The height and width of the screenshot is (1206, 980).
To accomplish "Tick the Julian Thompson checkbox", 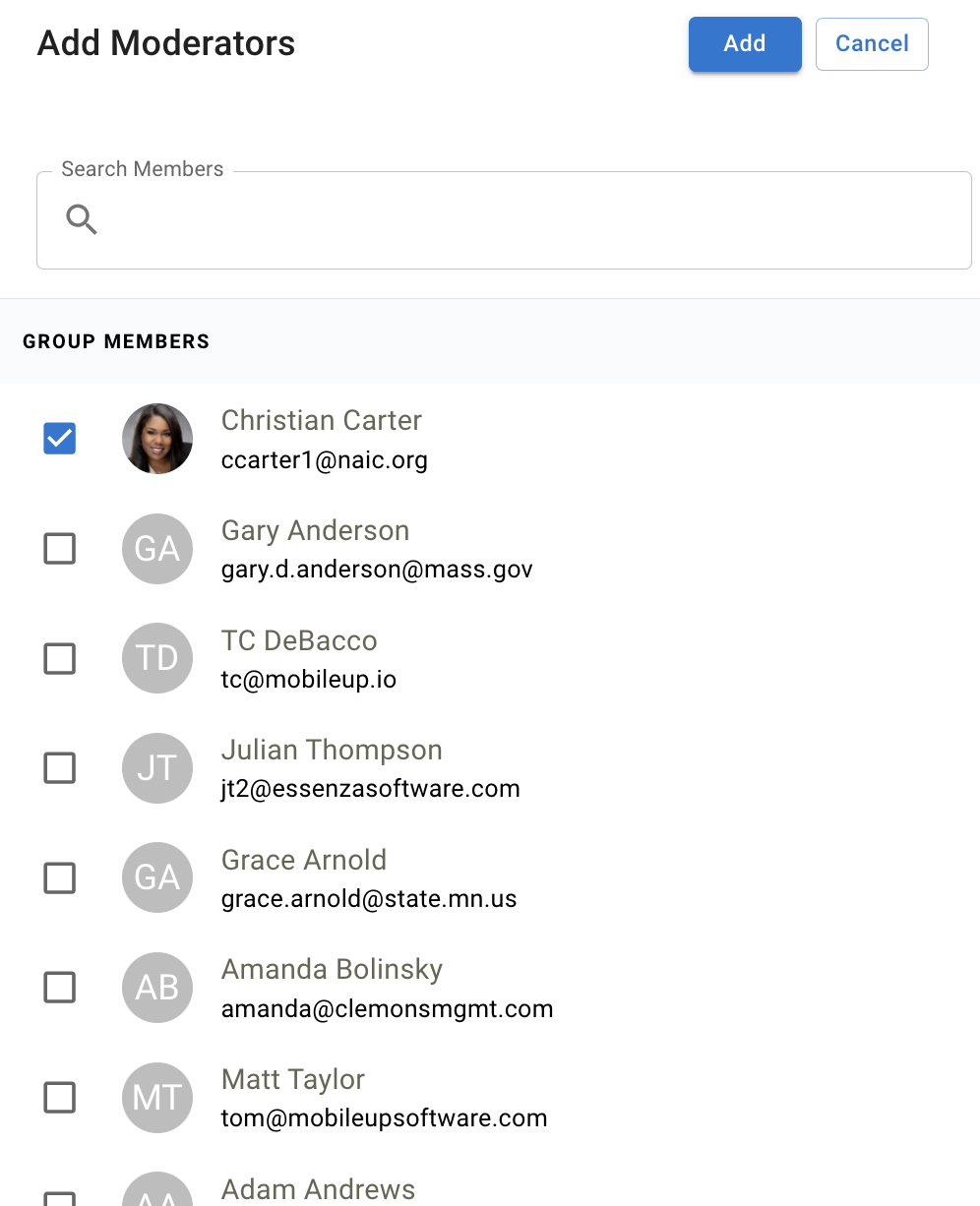I will point(60,768).
